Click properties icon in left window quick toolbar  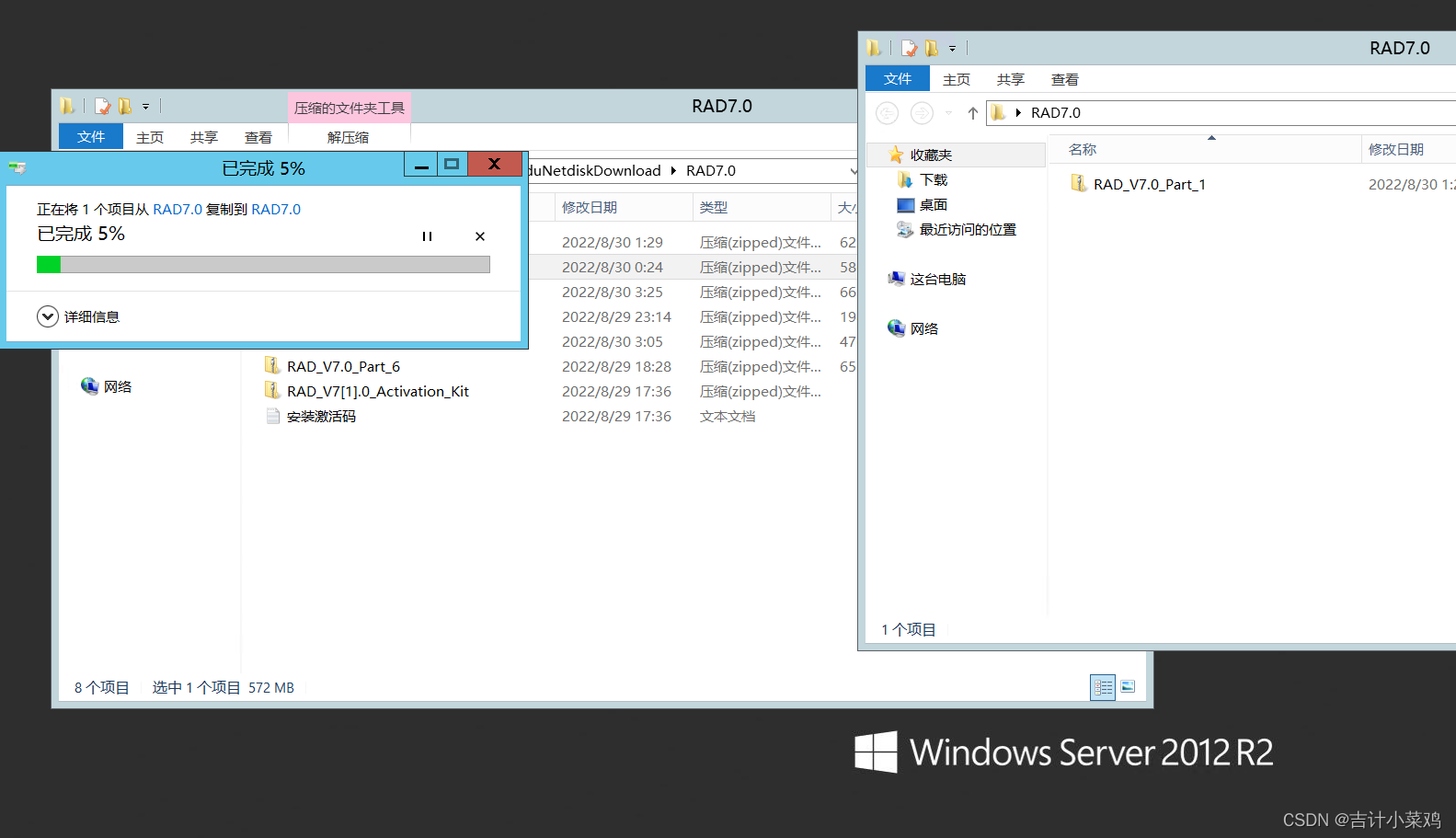point(102,107)
